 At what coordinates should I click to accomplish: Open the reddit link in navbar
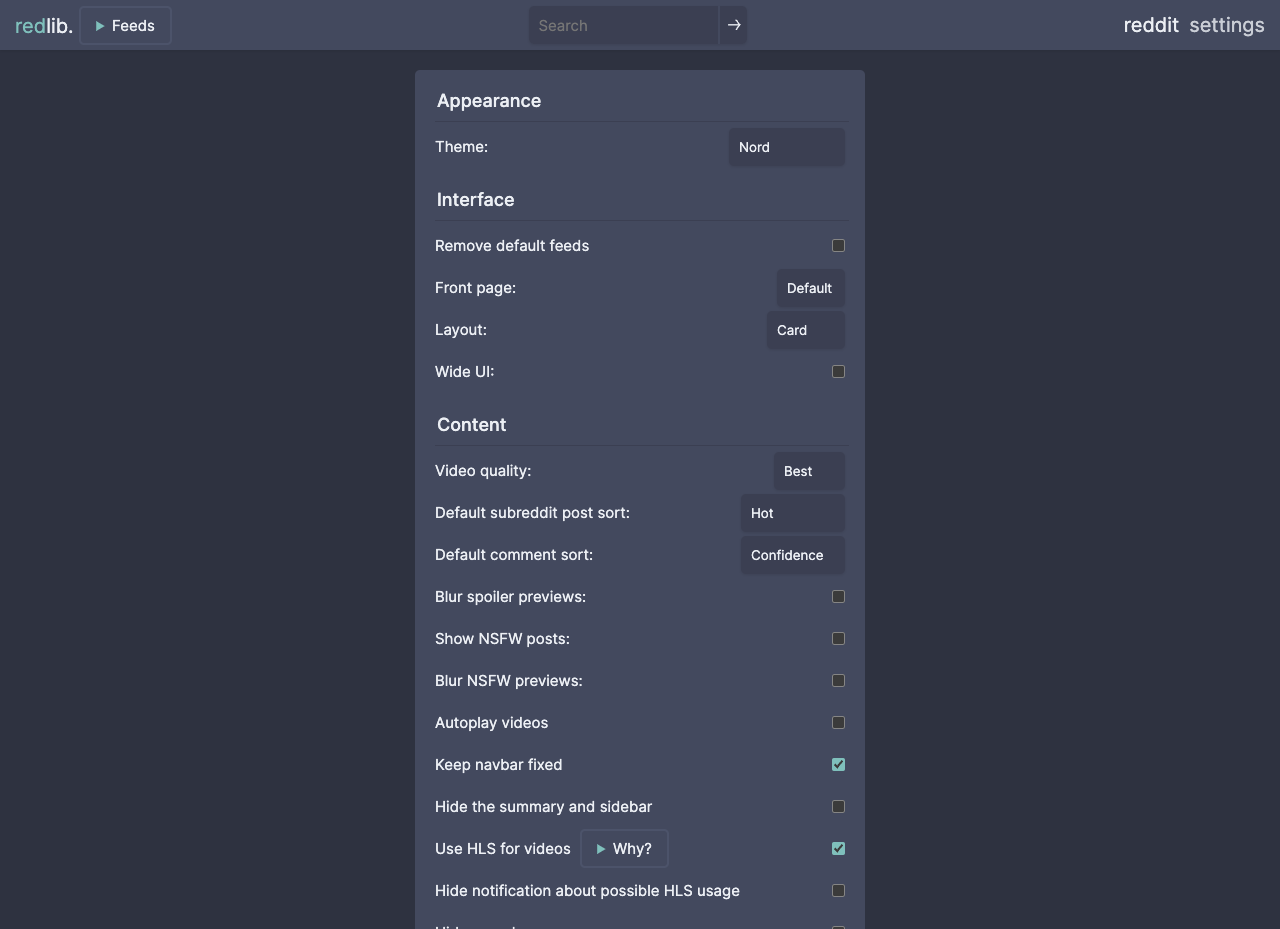click(x=1151, y=25)
